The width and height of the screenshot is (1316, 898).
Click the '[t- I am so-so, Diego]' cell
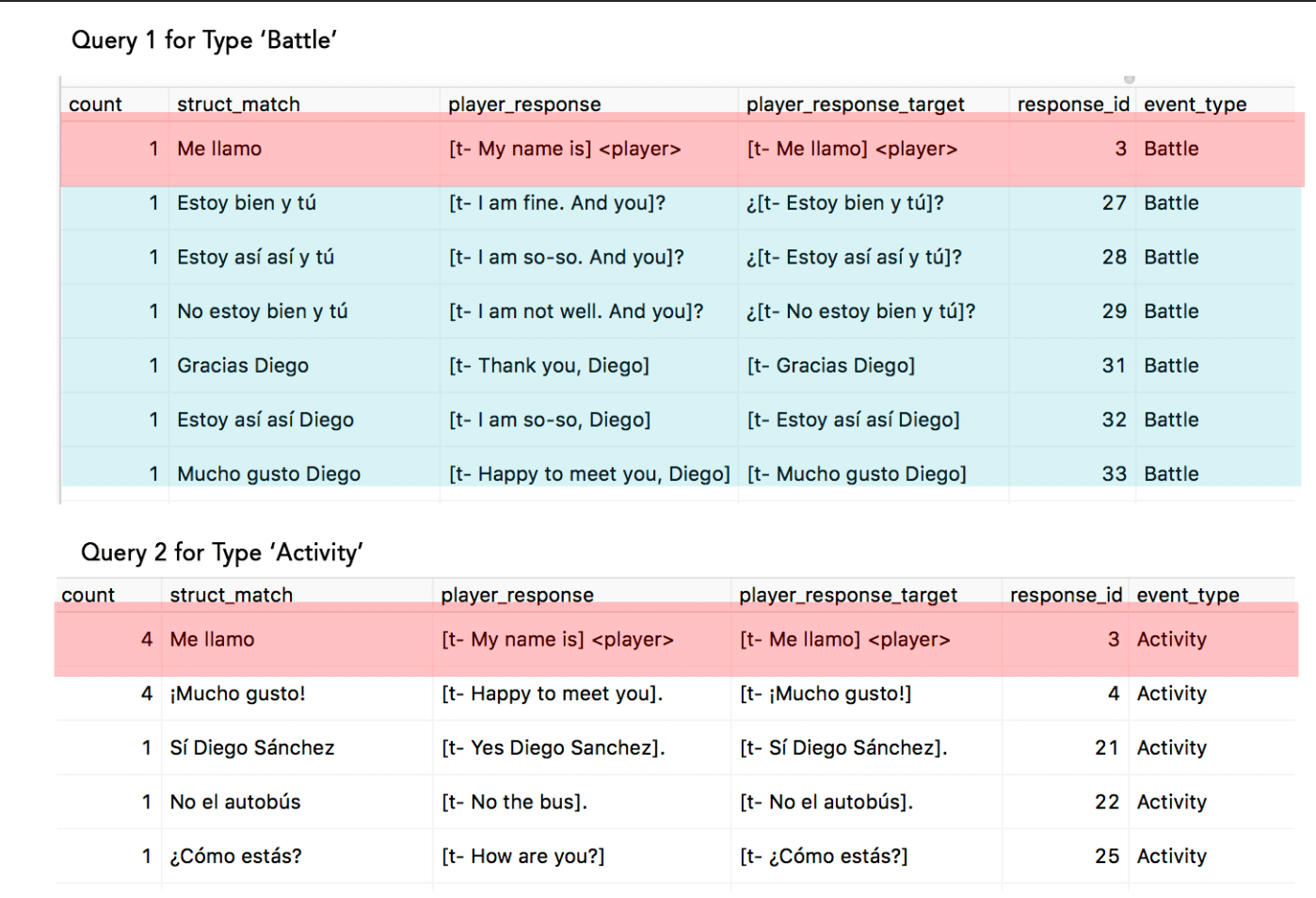coord(550,420)
